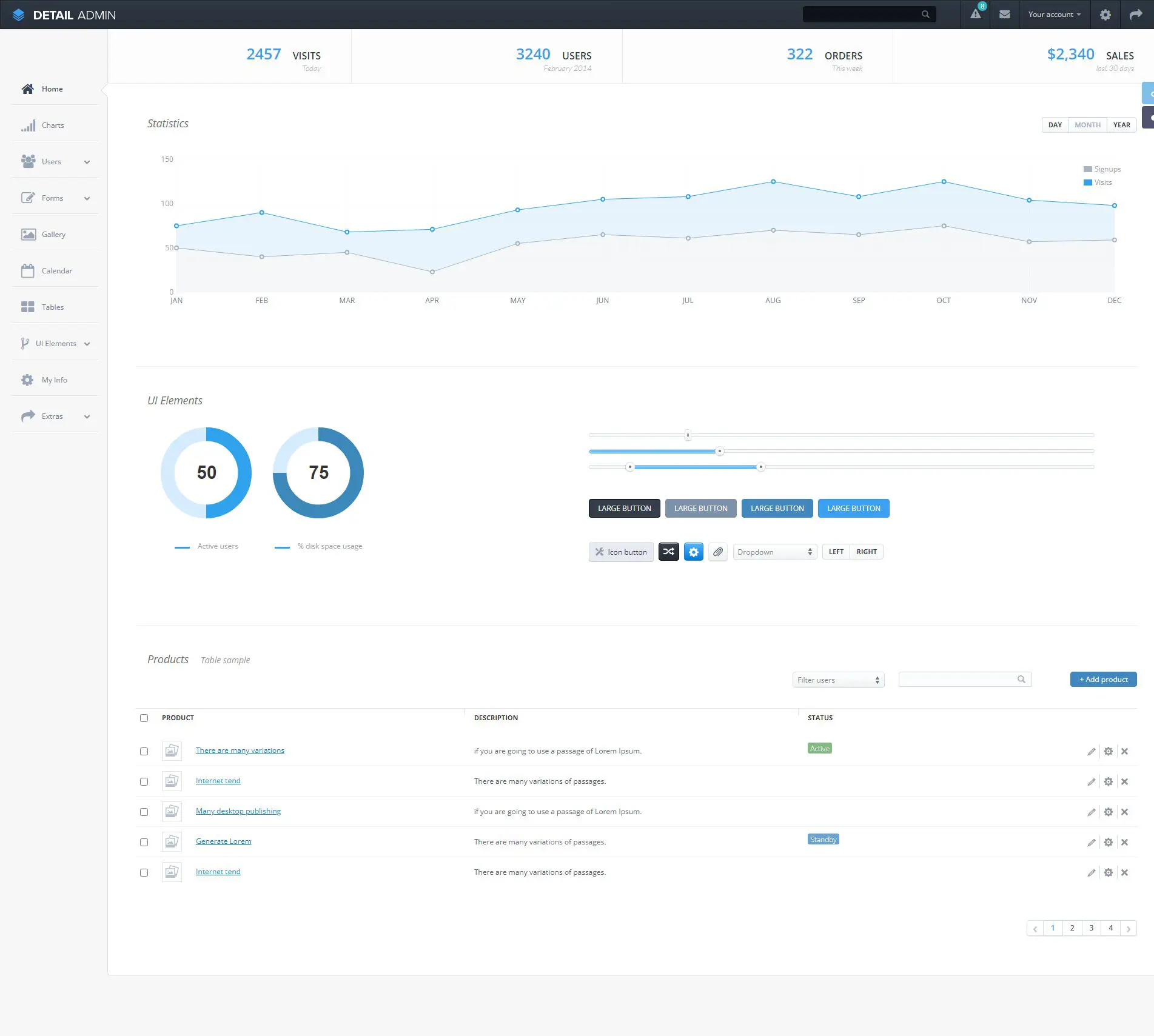The image size is (1154, 1036).
Task: Open the Many desktop publishing product link
Action: click(x=238, y=810)
